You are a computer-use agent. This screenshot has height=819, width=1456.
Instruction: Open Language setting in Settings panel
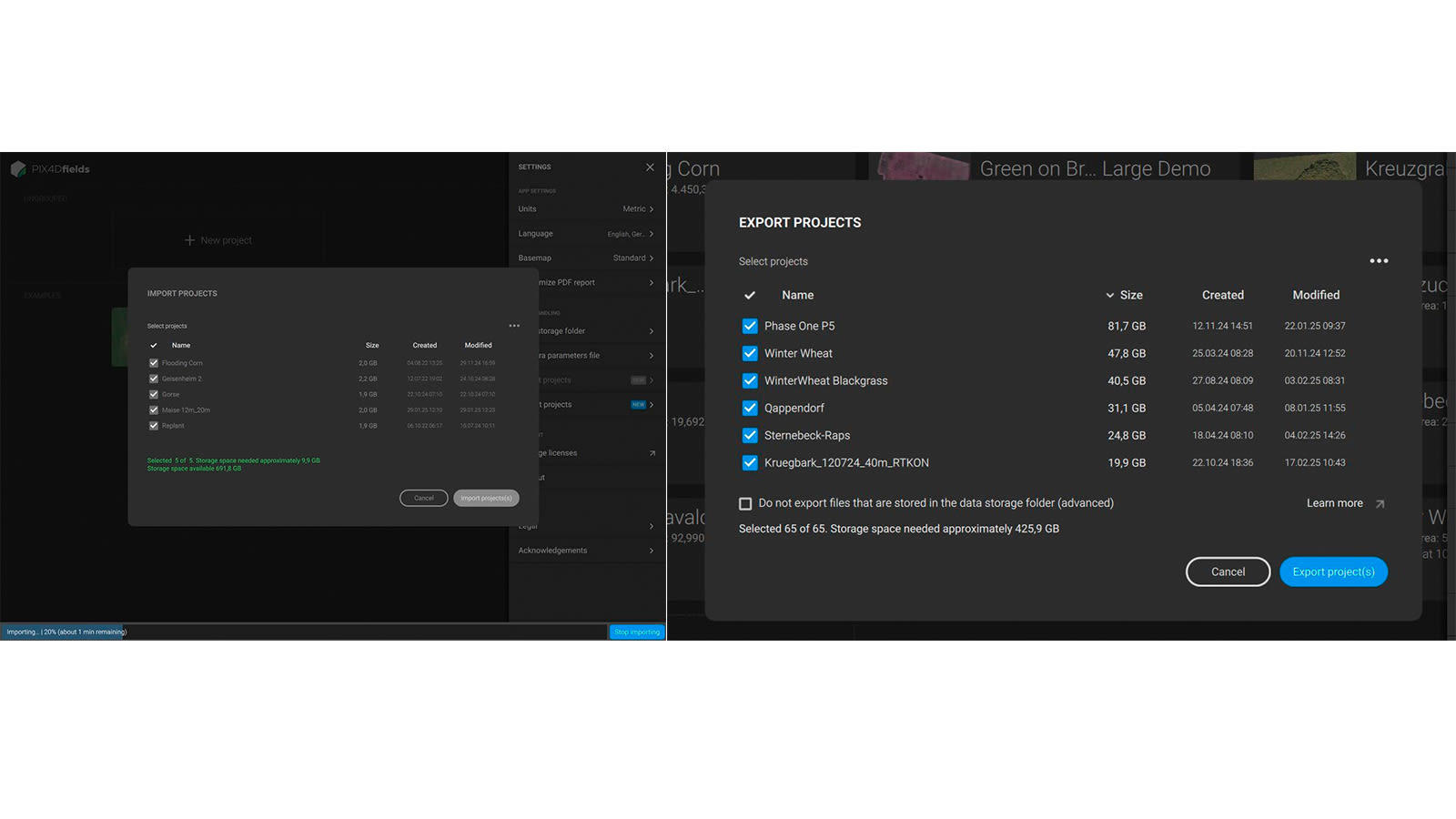pos(586,234)
